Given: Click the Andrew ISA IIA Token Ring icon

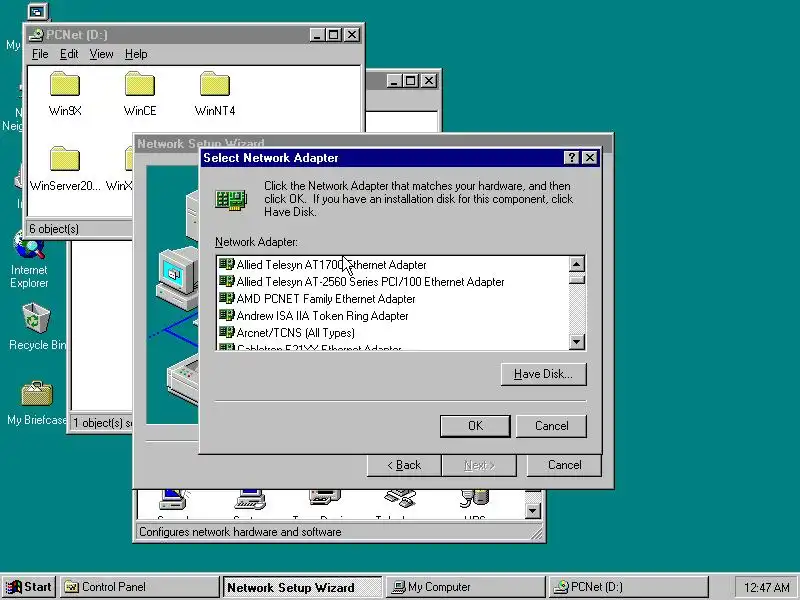Looking at the screenshot, I should pyautogui.click(x=227, y=315).
